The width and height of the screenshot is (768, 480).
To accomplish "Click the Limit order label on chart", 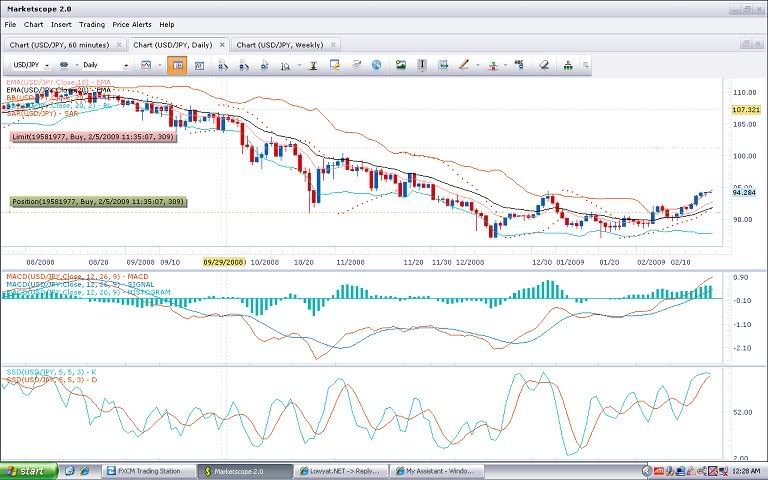I will (x=94, y=137).
